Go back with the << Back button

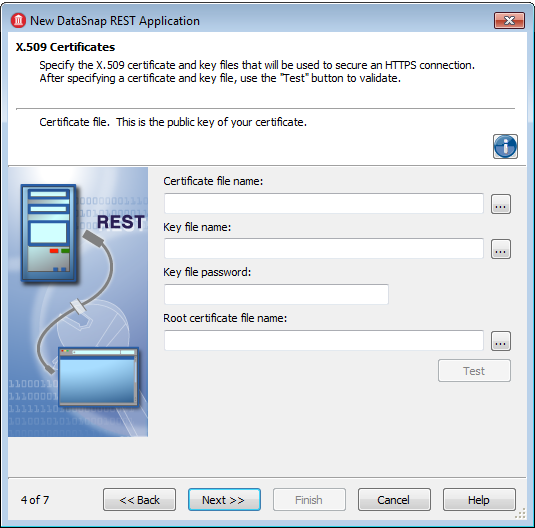tap(140, 500)
